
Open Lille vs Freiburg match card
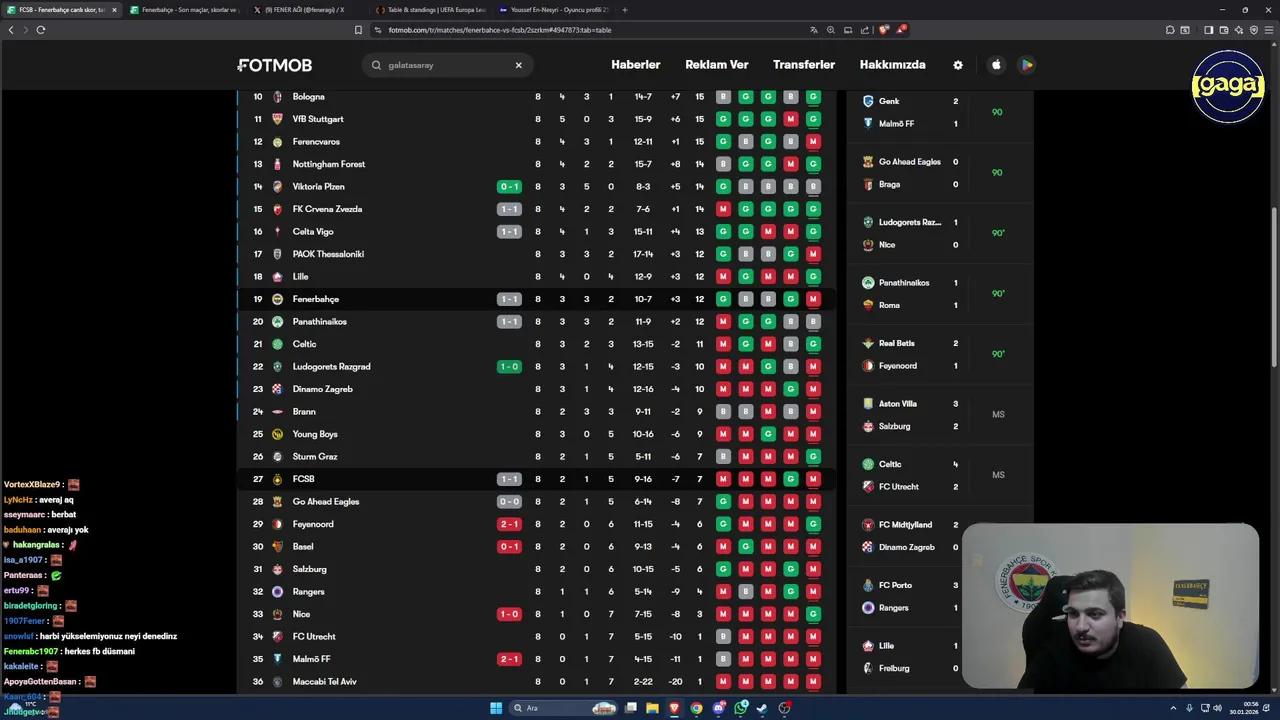pyautogui.click(x=940, y=657)
